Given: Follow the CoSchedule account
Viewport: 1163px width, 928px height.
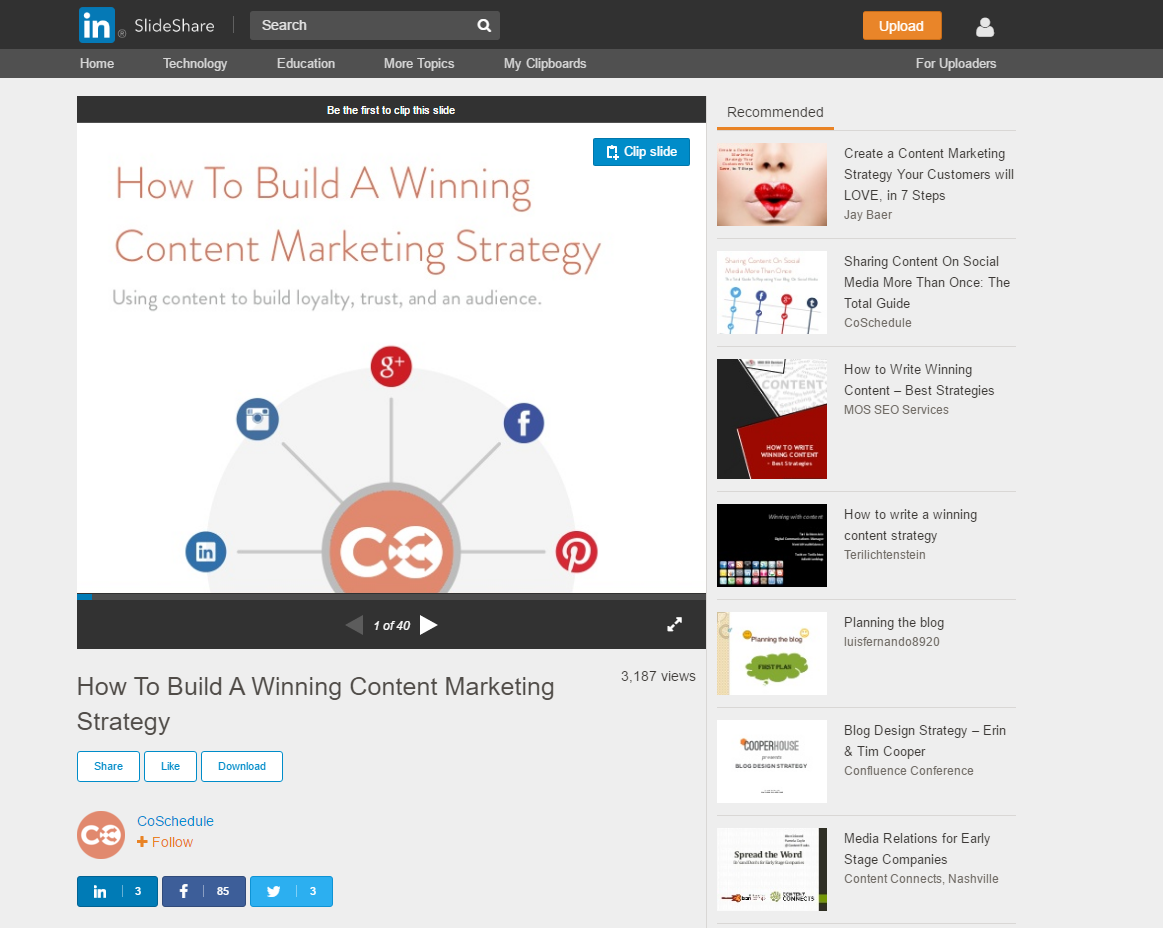Looking at the screenshot, I should pos(164,842).
